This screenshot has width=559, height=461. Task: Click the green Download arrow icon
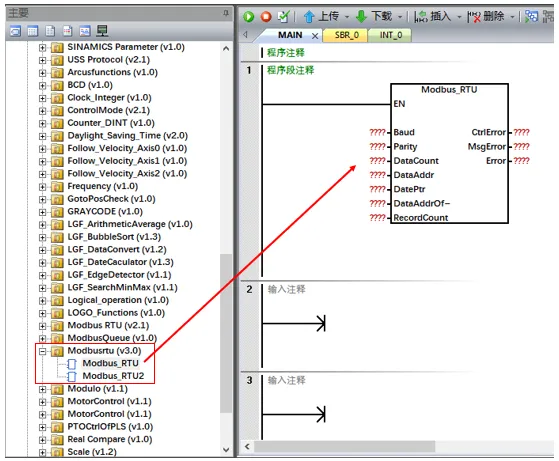pyautogui.click(x=361, y=16)
